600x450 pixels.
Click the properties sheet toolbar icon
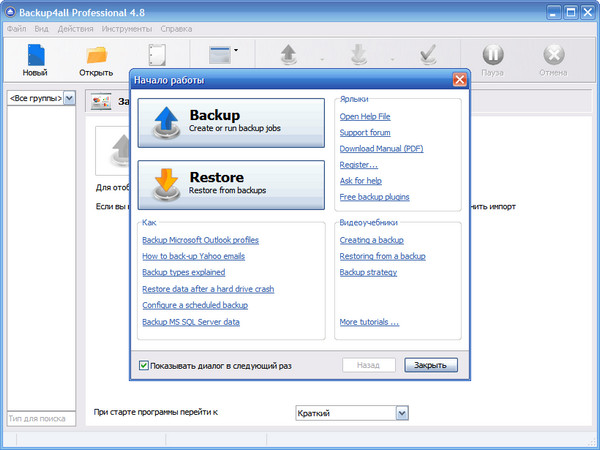(x=157, y=55)
